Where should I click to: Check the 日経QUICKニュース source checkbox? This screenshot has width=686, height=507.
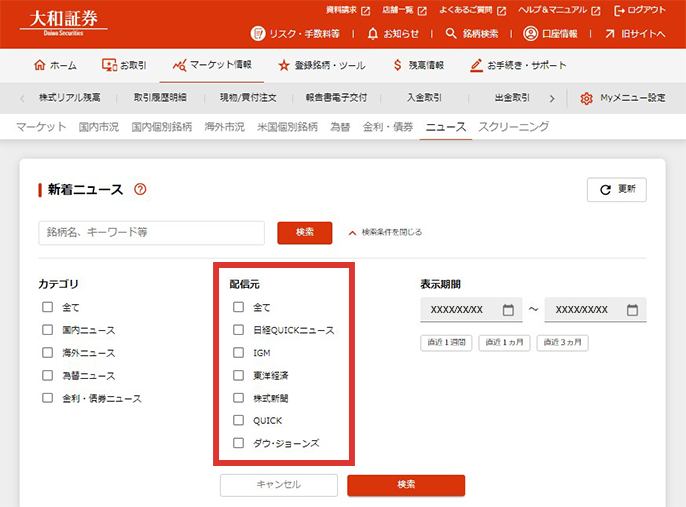[239, 330]
